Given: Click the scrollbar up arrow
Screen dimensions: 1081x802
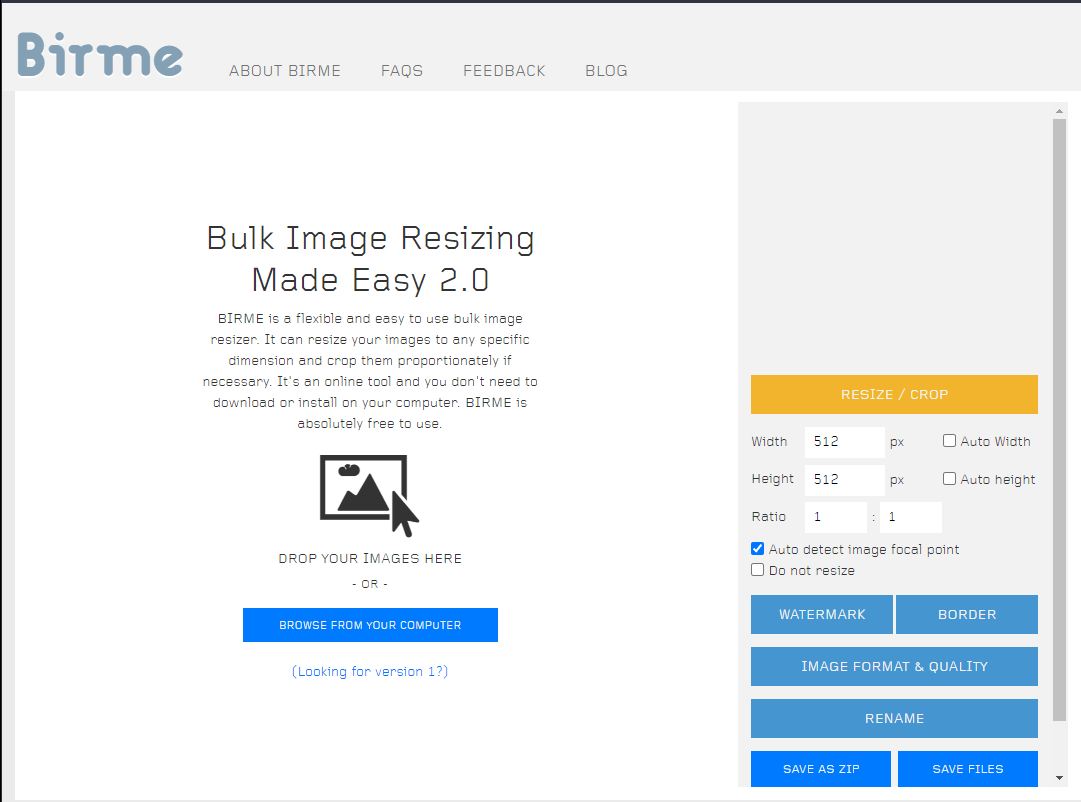Looking at the screenshot, I should click(1060, 111).
